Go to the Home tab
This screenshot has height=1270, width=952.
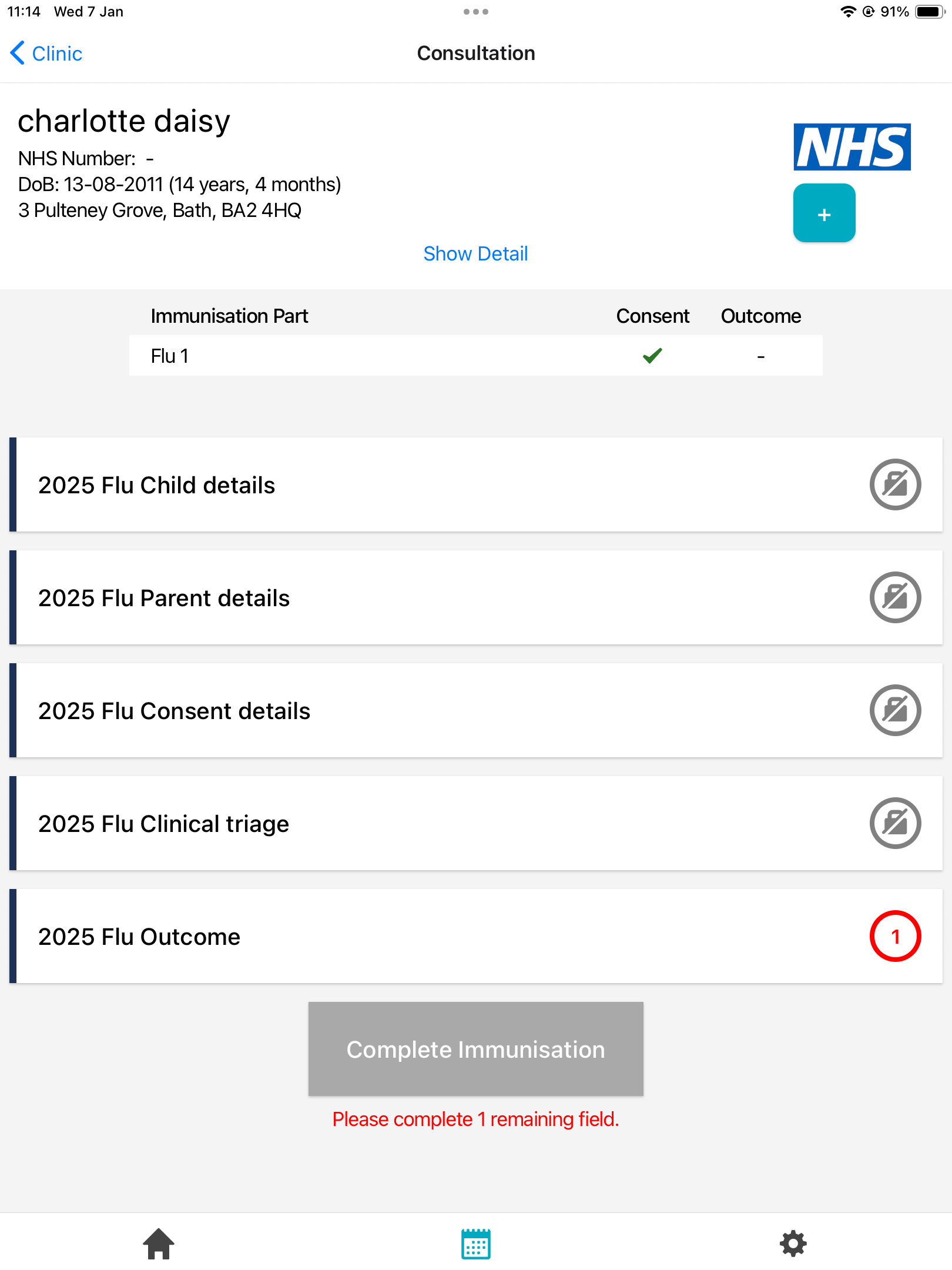pos(159,1244)
